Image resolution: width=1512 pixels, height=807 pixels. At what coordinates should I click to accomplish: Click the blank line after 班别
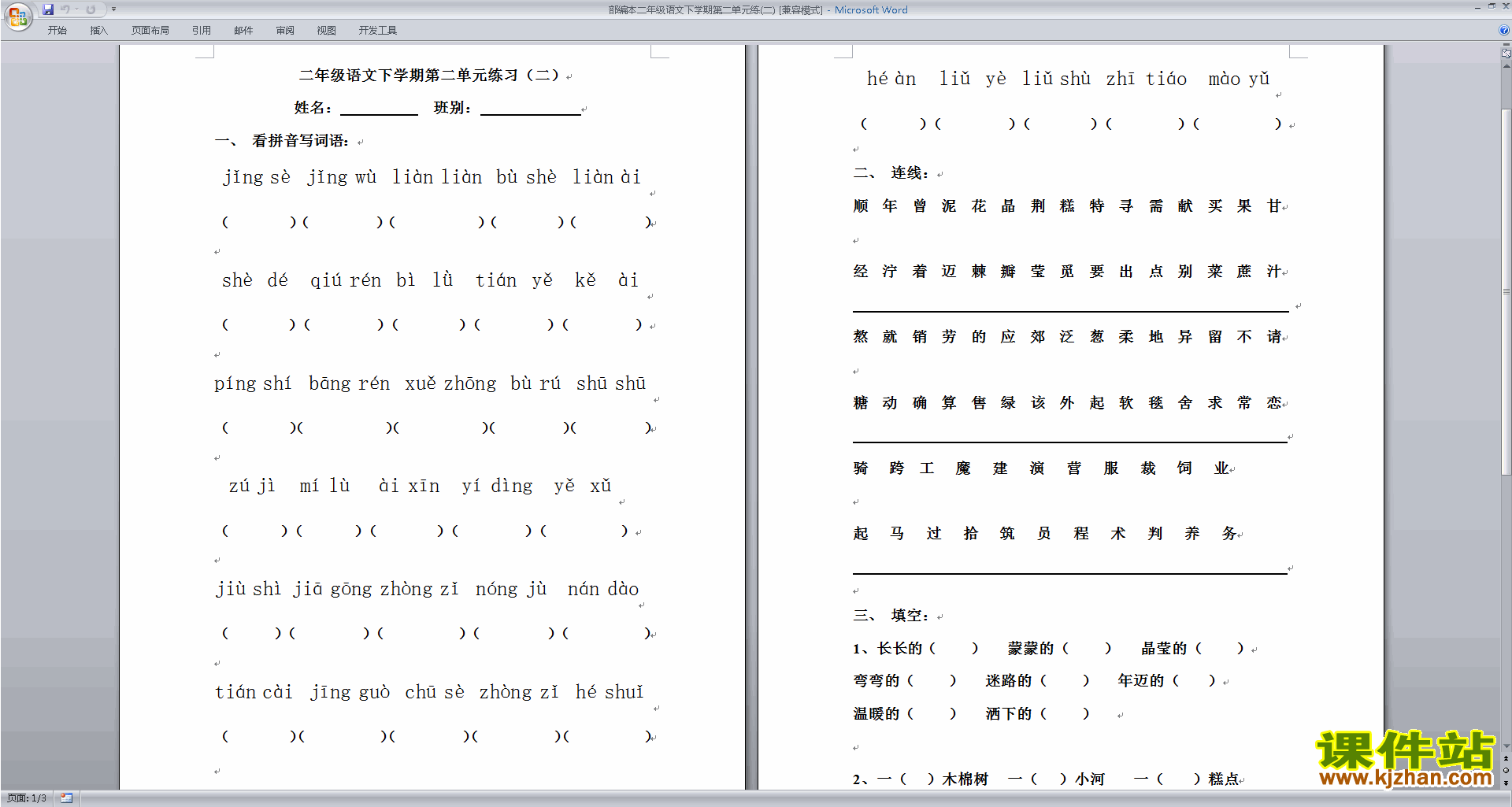coord(530,109)
